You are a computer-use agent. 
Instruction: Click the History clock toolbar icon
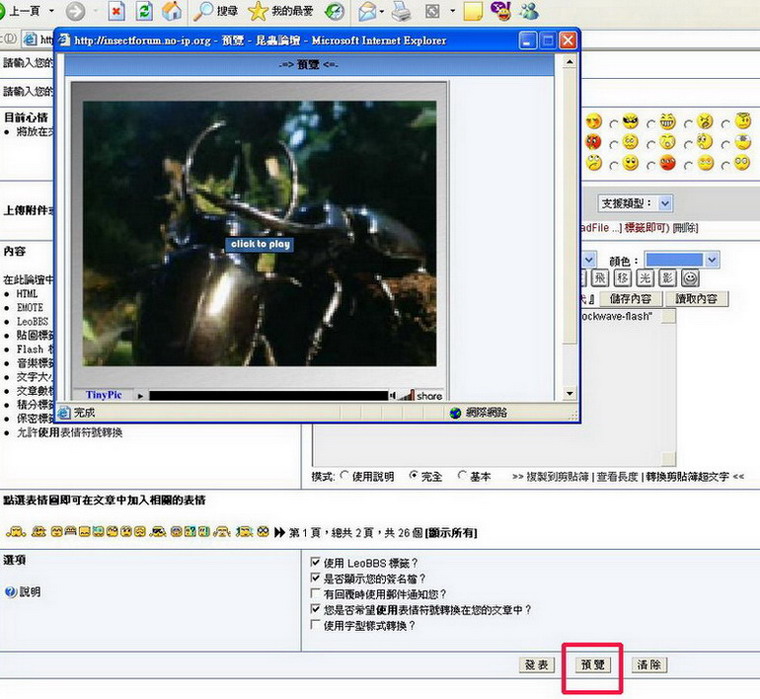[x=335, y=12]
